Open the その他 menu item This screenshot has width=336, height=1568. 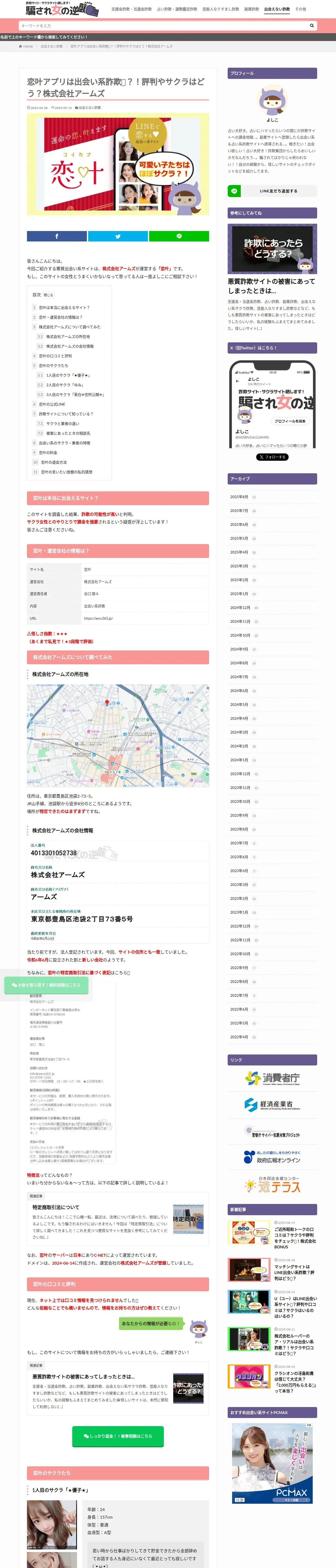tap(301, 9)
